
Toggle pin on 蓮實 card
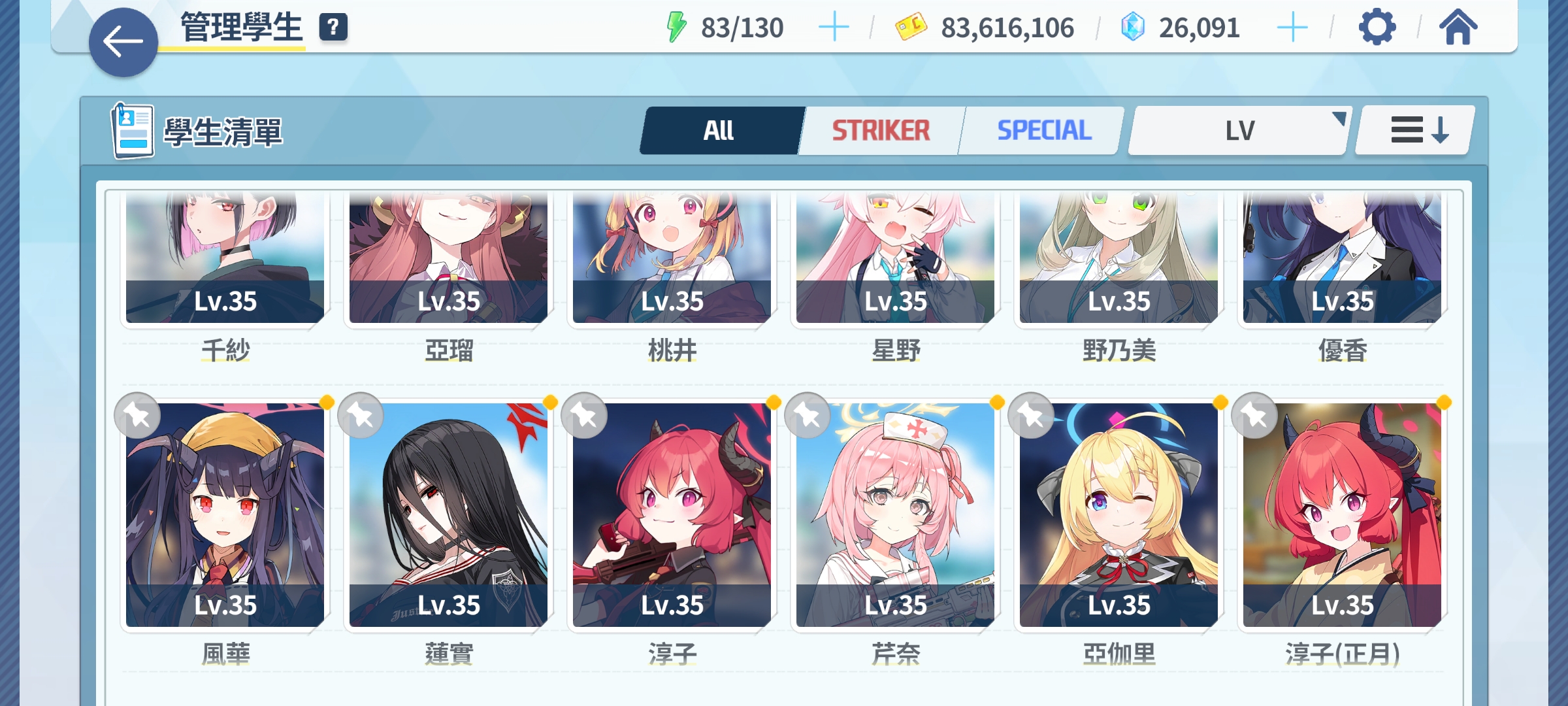pyautogui.click(x=361, y=415)
